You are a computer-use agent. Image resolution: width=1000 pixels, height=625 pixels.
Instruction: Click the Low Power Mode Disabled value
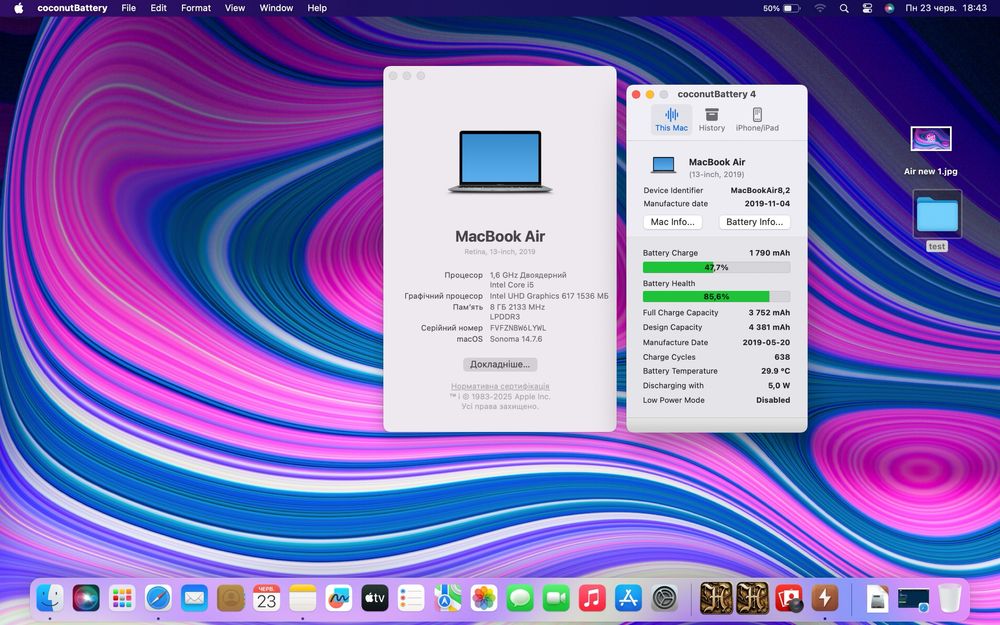pos(773,400)
